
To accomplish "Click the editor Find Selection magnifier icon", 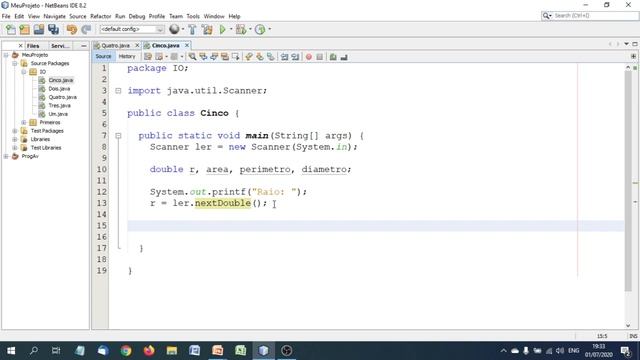I will click(x=192, y=57).
